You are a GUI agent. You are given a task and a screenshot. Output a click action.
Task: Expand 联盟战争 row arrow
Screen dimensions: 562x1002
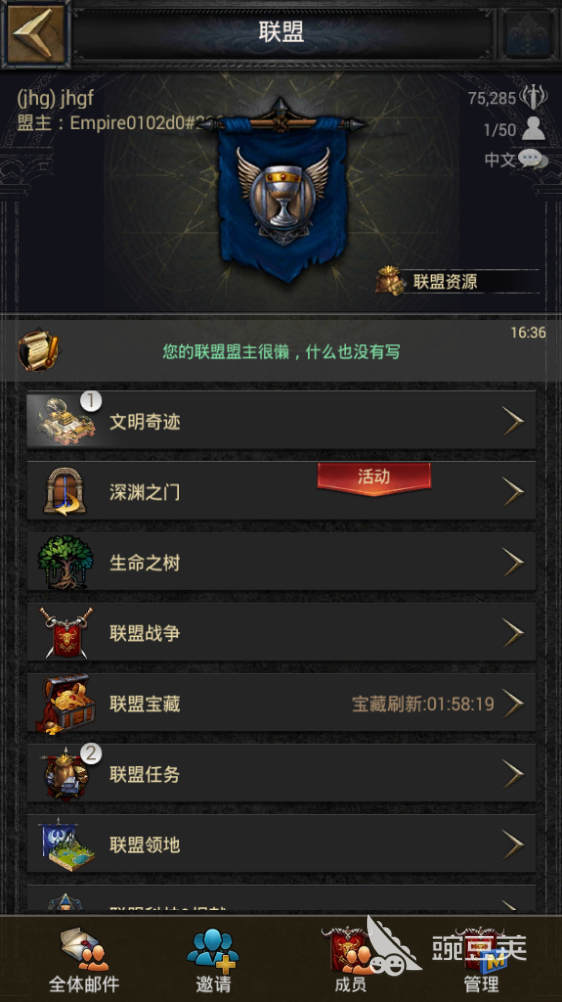tap(513, 633)
